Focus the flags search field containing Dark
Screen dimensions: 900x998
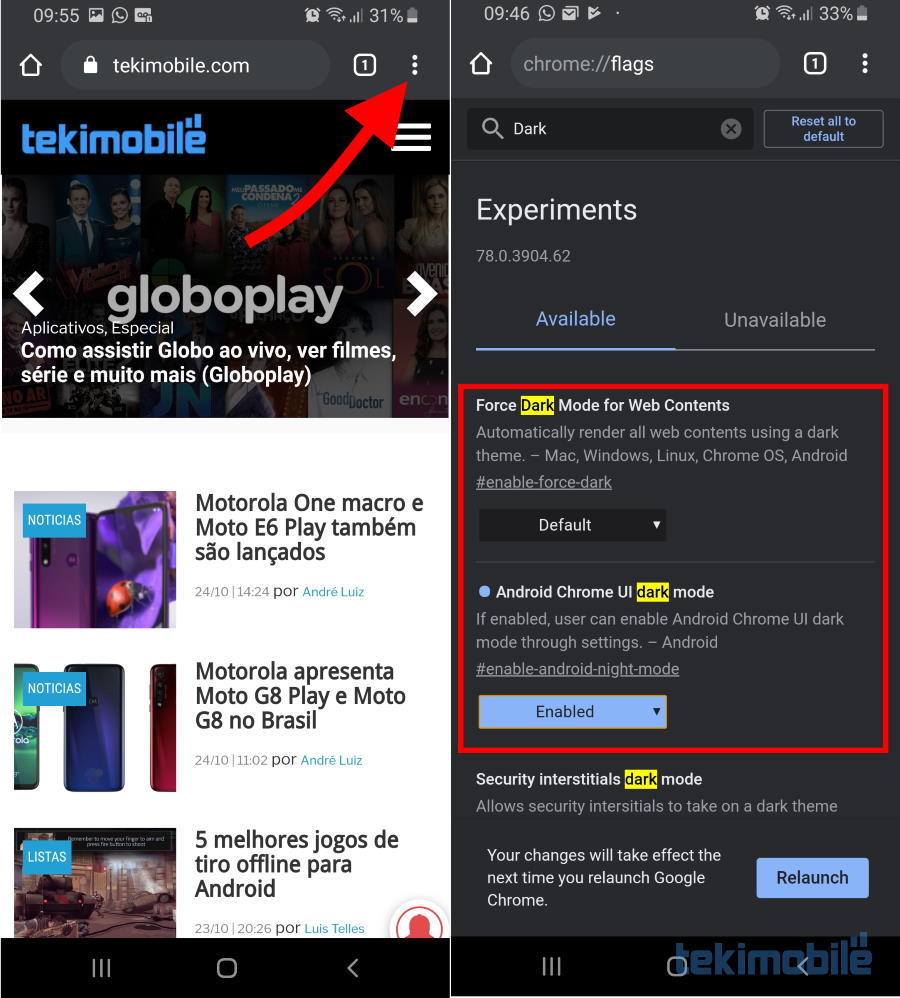pos(610,129)
